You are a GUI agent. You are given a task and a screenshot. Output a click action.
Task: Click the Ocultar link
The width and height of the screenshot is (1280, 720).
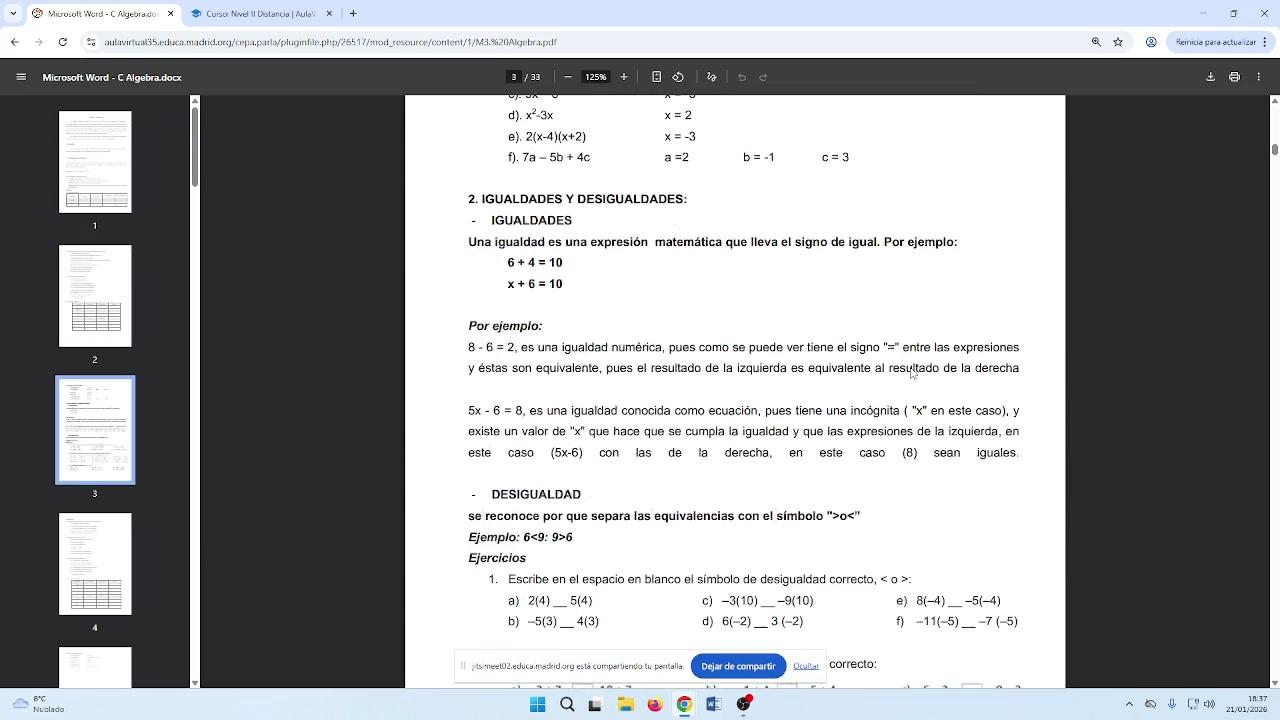806,666
